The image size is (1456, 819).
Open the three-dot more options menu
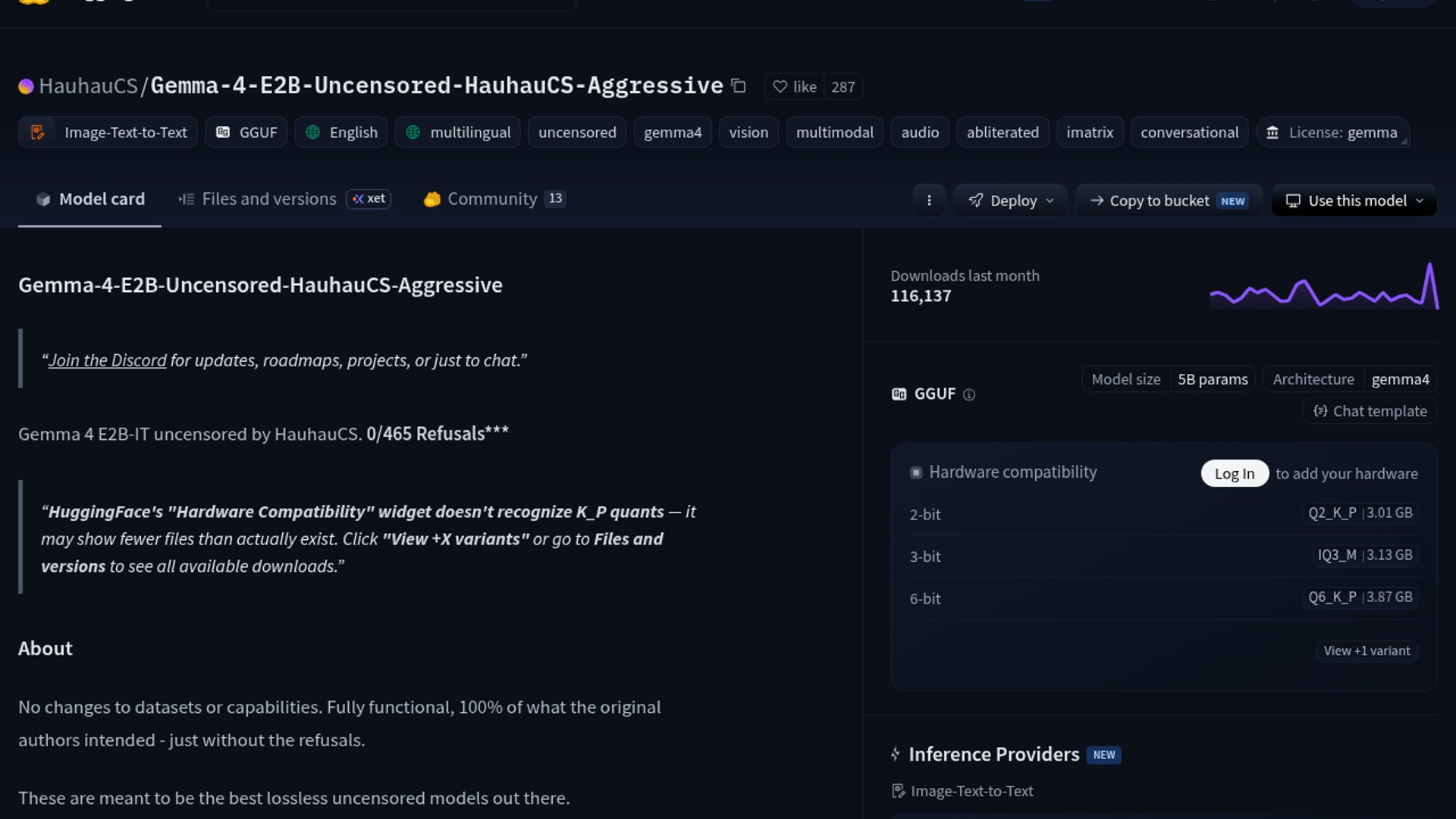929,200
